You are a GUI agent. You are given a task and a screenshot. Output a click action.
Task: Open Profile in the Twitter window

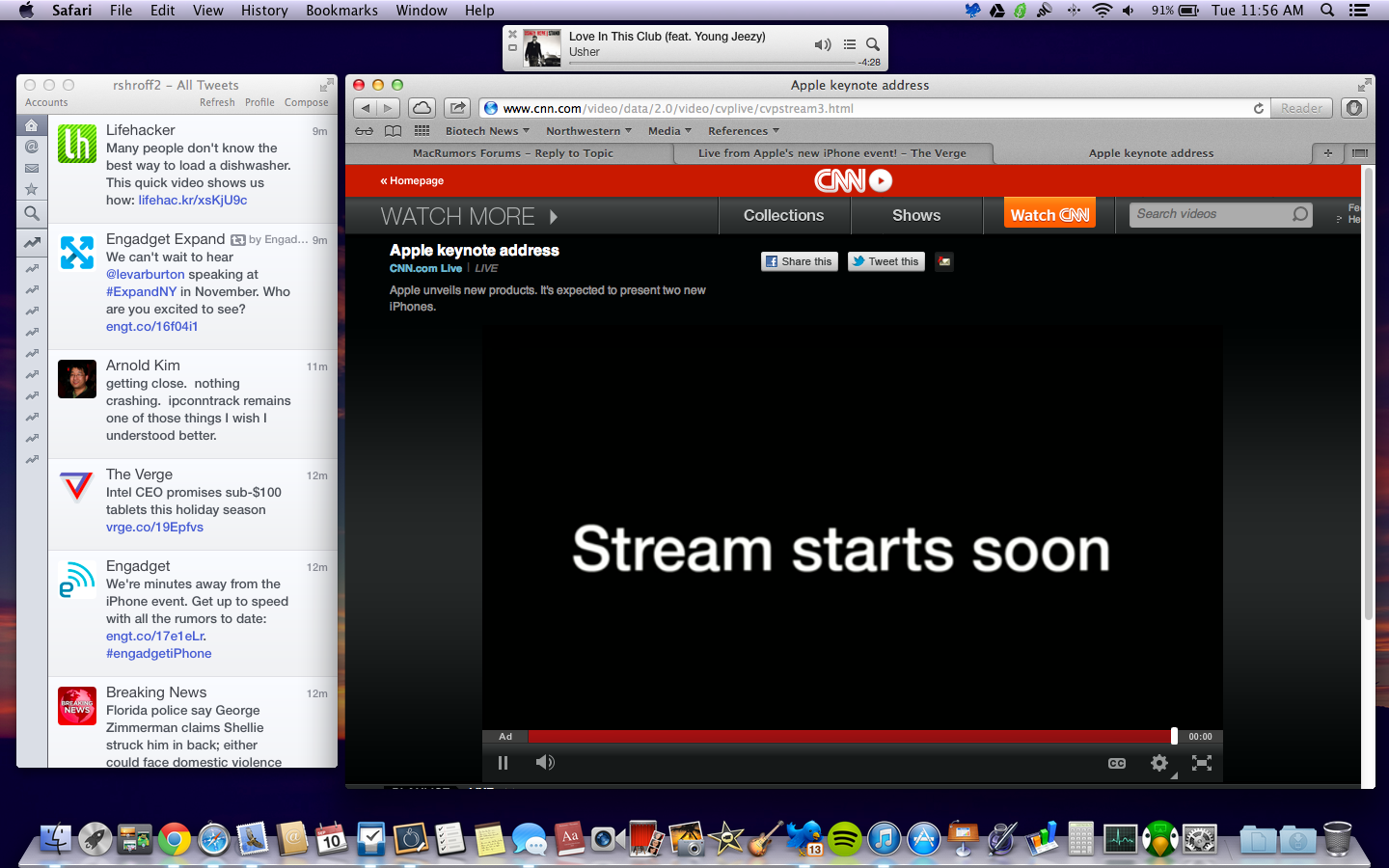tap(259, 102)
